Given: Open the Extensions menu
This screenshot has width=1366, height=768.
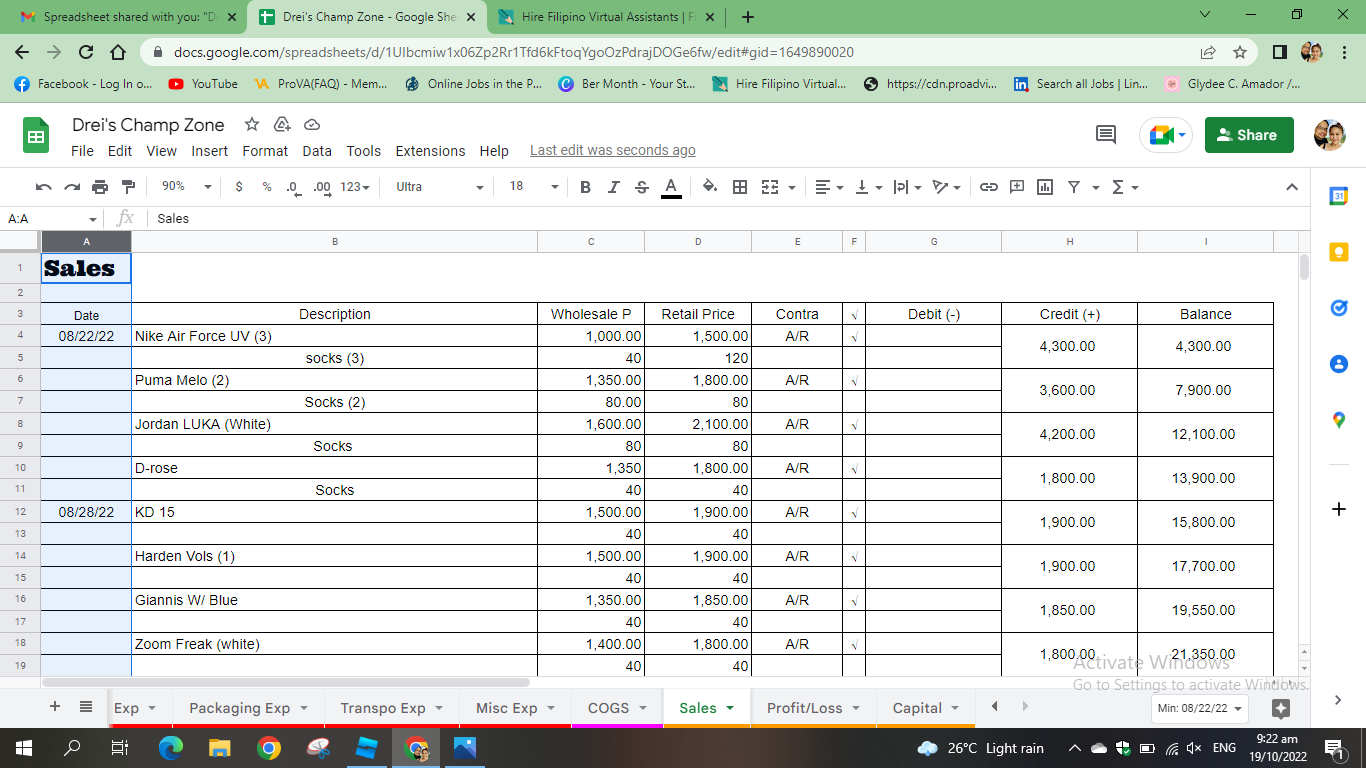Looking at the screenshot, I should [x=430, y=151].
